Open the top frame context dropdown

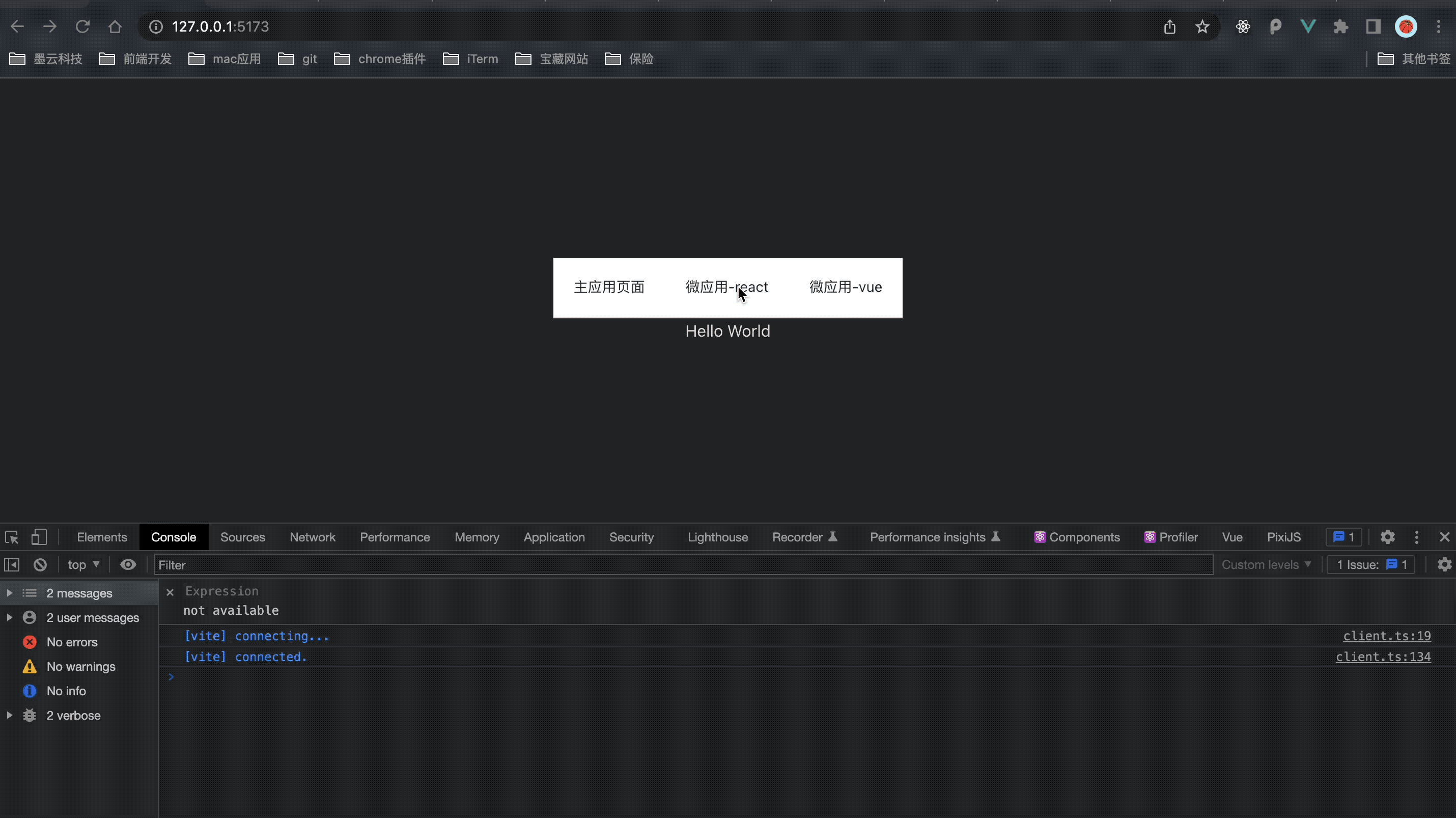[82, 564]
